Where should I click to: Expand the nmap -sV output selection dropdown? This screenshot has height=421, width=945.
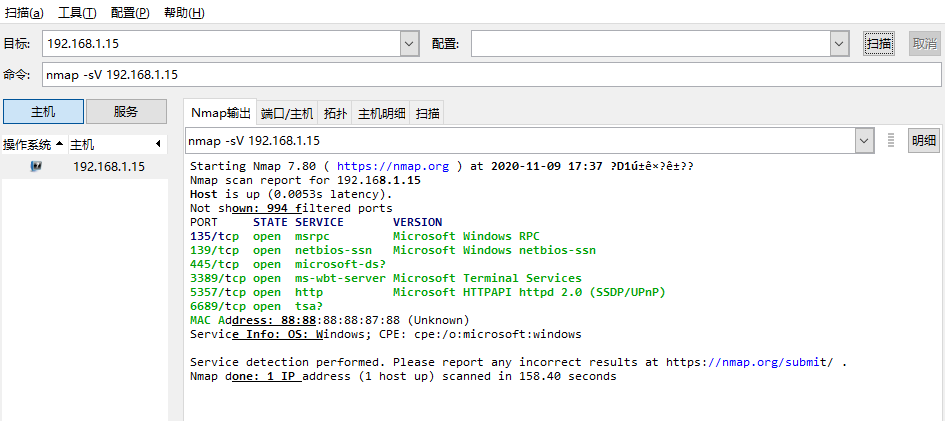tap(865, 141)
